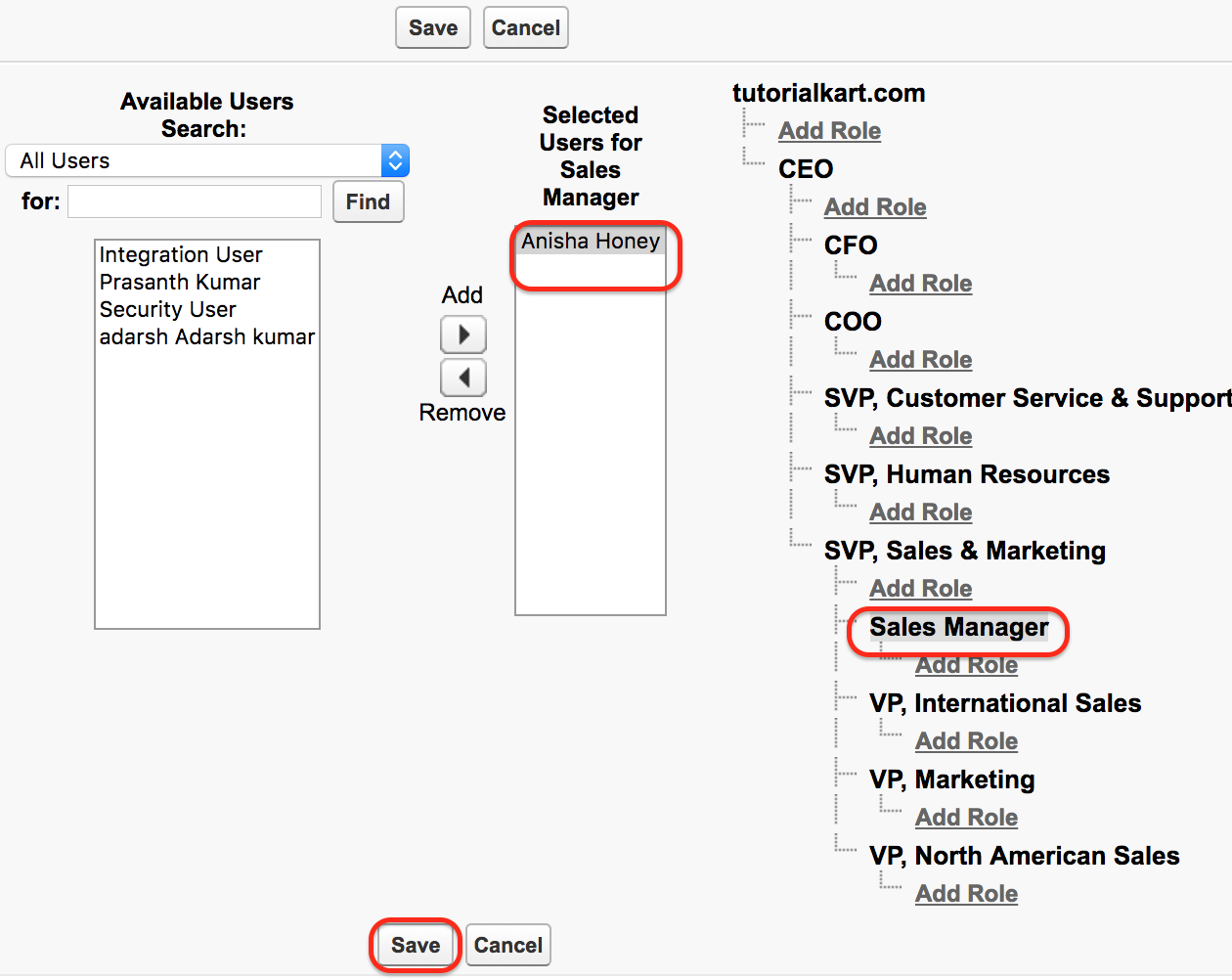Click the tutorialkart.com root node
This screenshot has width=1232, height=980.
click(829, 93)
